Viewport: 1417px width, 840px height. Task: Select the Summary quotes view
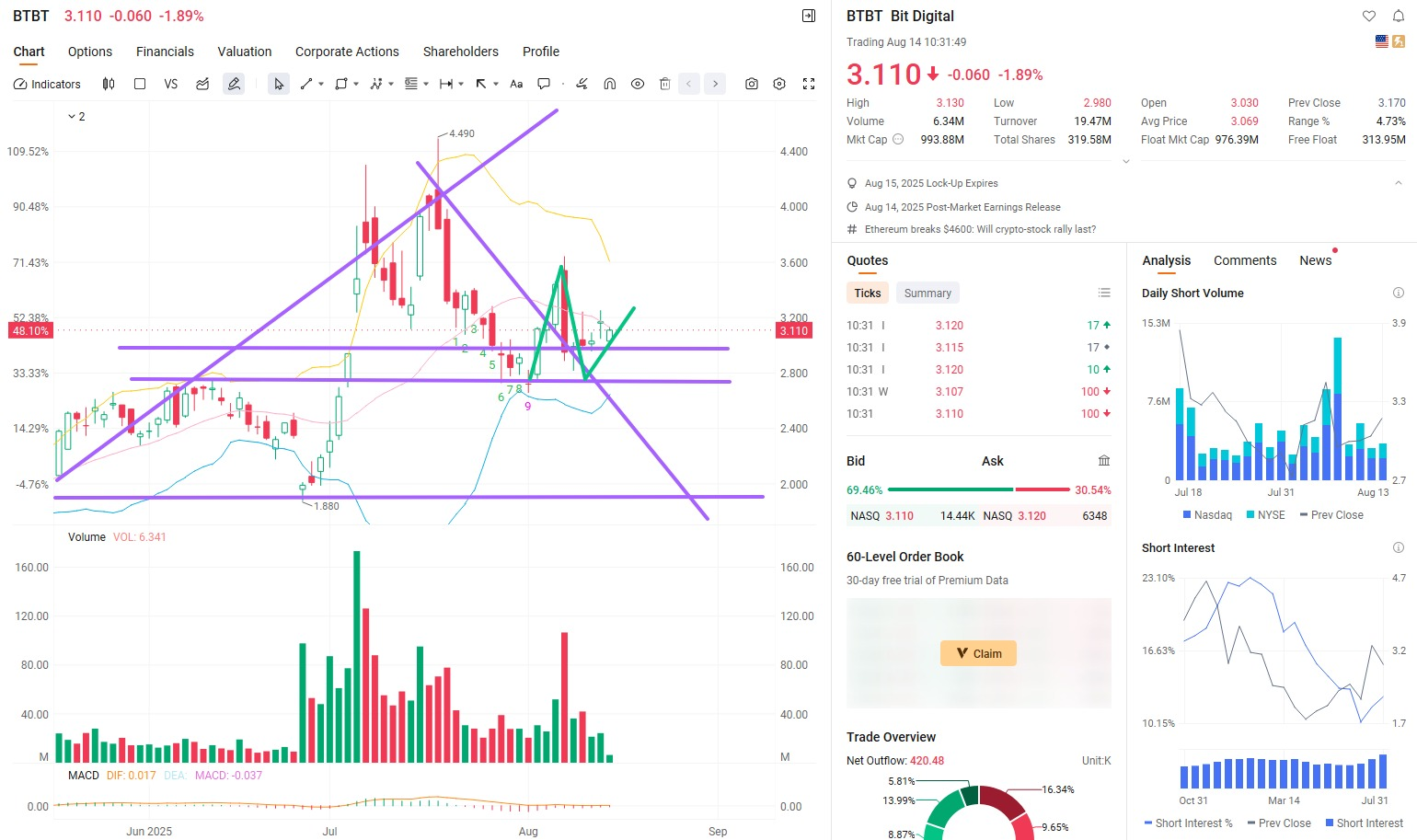(x=927, y=293)
